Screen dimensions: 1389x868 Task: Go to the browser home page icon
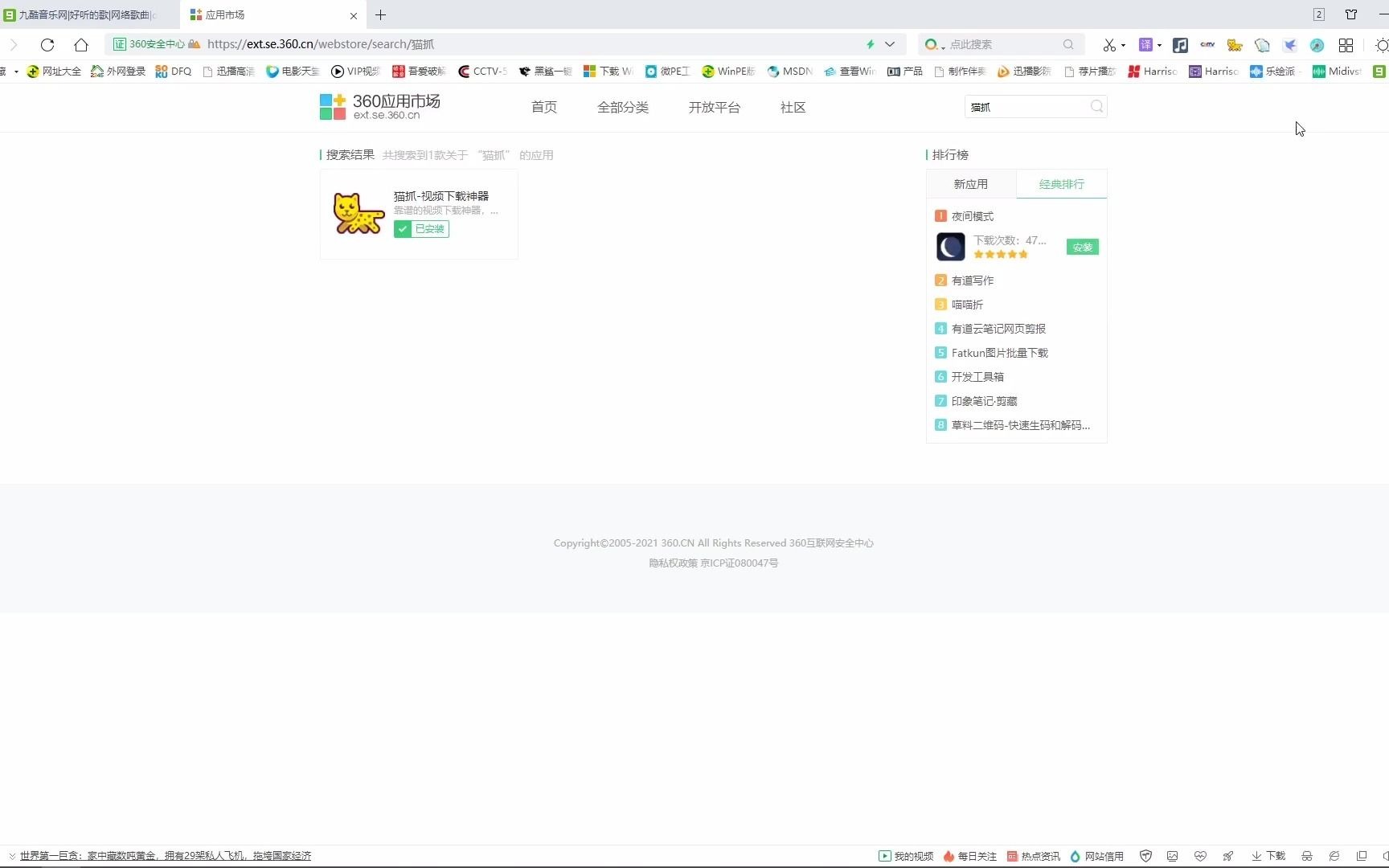[81, 45]
